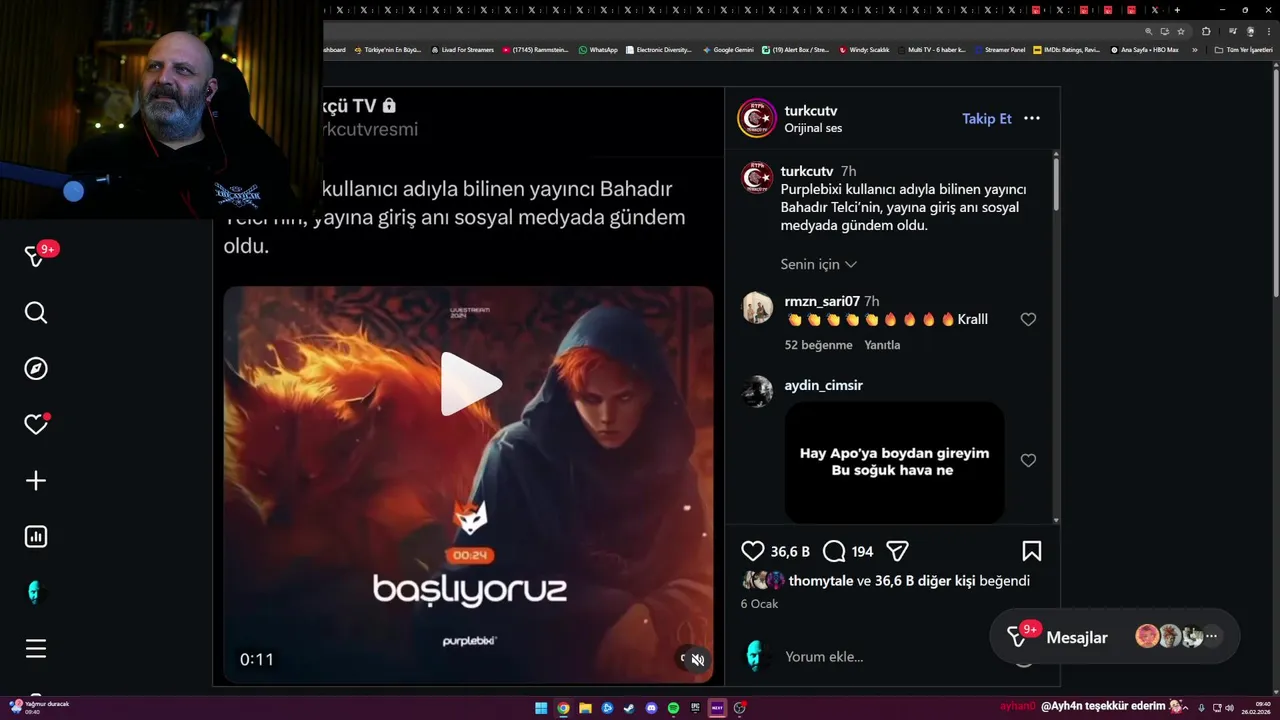
Task: Open rmzn_sari07's profile name
Action: click(x=822, y=301)
